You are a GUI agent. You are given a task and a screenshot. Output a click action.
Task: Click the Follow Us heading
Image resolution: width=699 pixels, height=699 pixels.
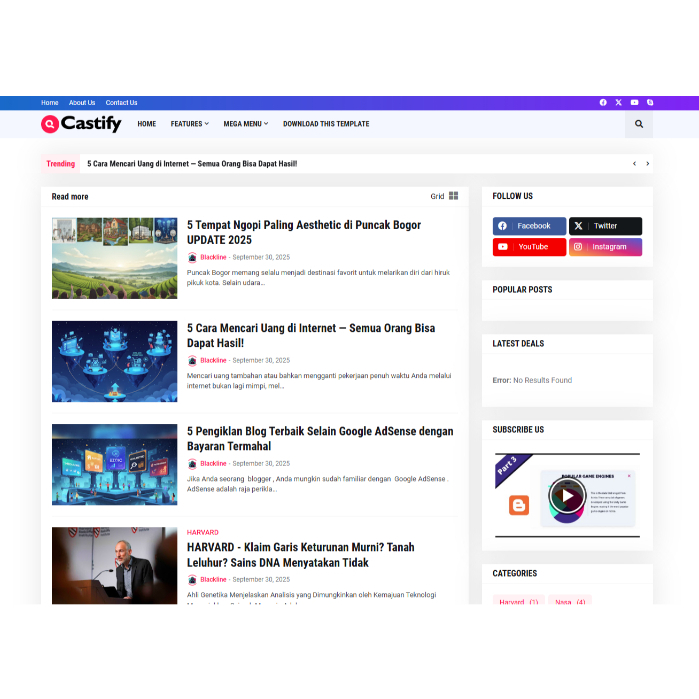tap(512, 196)
